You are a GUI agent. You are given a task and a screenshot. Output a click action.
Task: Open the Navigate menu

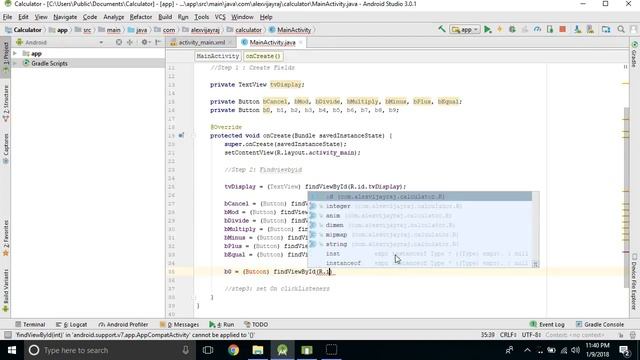(65, 17)
